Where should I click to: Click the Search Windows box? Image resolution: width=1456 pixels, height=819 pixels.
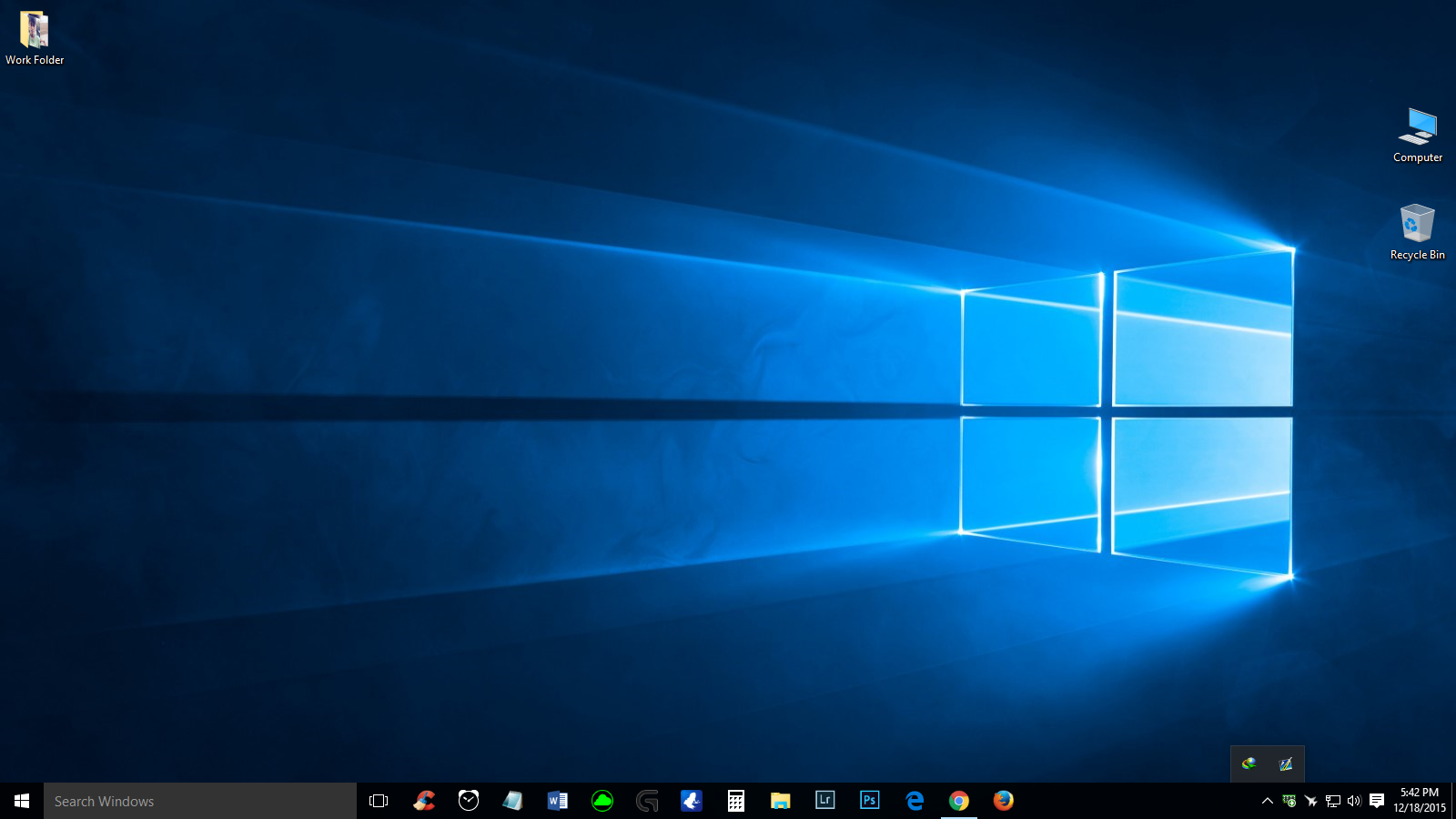(200, 801)
